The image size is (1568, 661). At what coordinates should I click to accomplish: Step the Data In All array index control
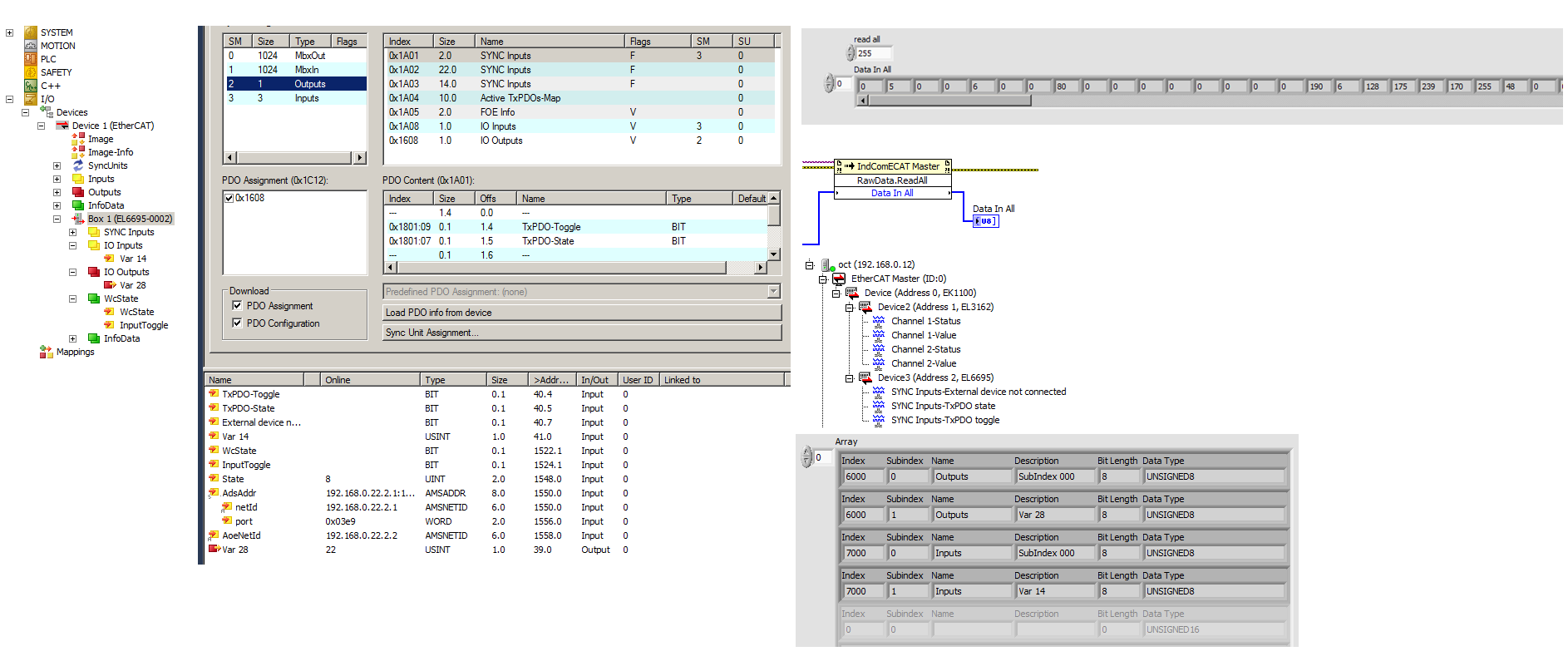click(829, 84)
